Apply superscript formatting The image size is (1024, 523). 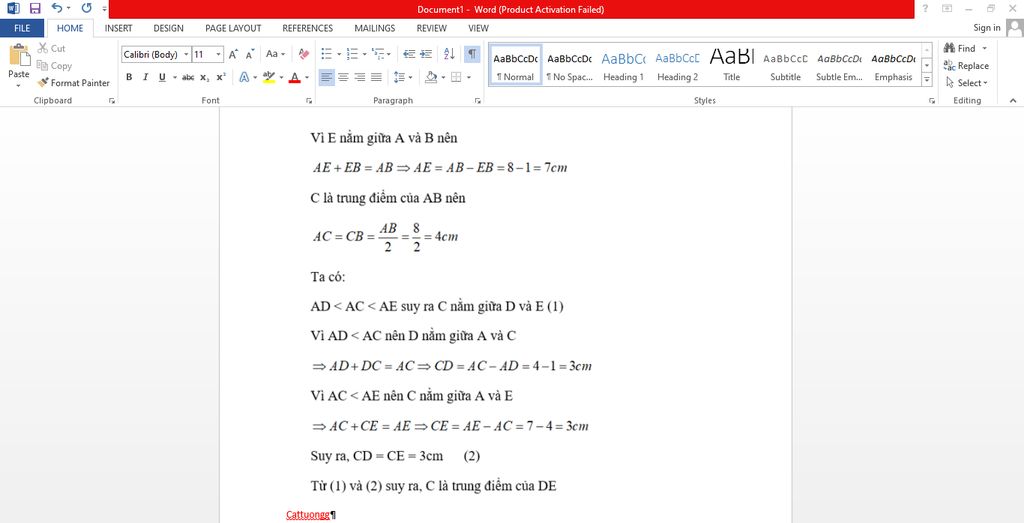point(221,77)
